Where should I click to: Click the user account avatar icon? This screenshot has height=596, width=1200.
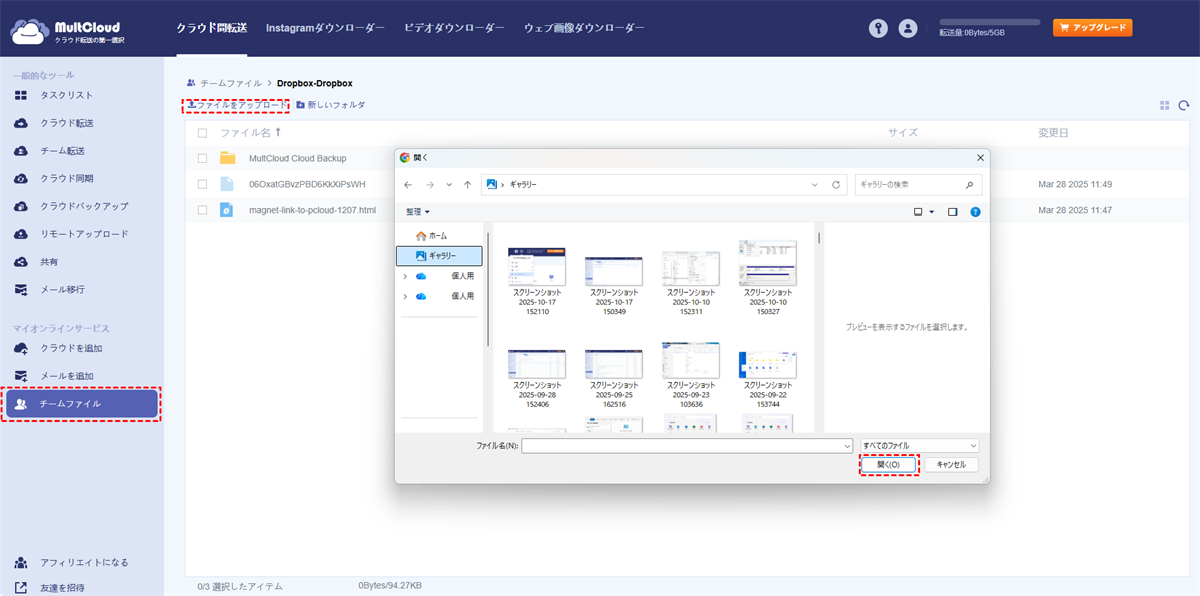click(908, 29)
